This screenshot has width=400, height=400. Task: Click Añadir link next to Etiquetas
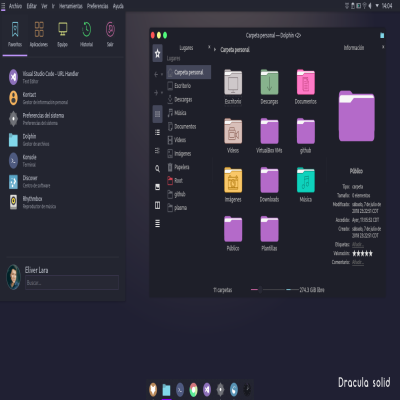(x=358, y=245)
